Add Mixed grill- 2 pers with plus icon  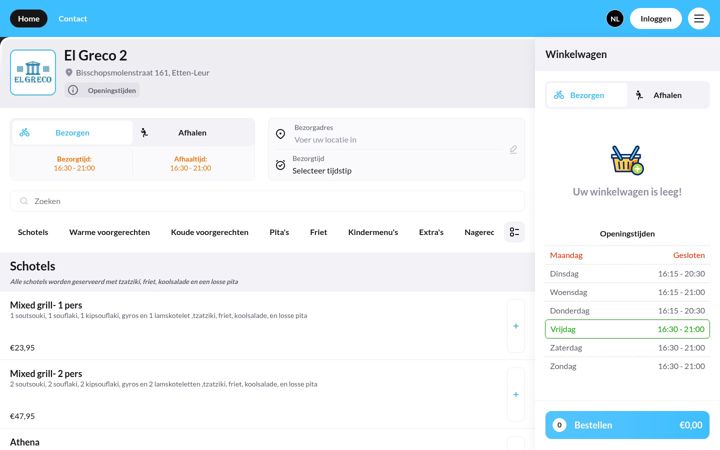[x=516, y=394]
